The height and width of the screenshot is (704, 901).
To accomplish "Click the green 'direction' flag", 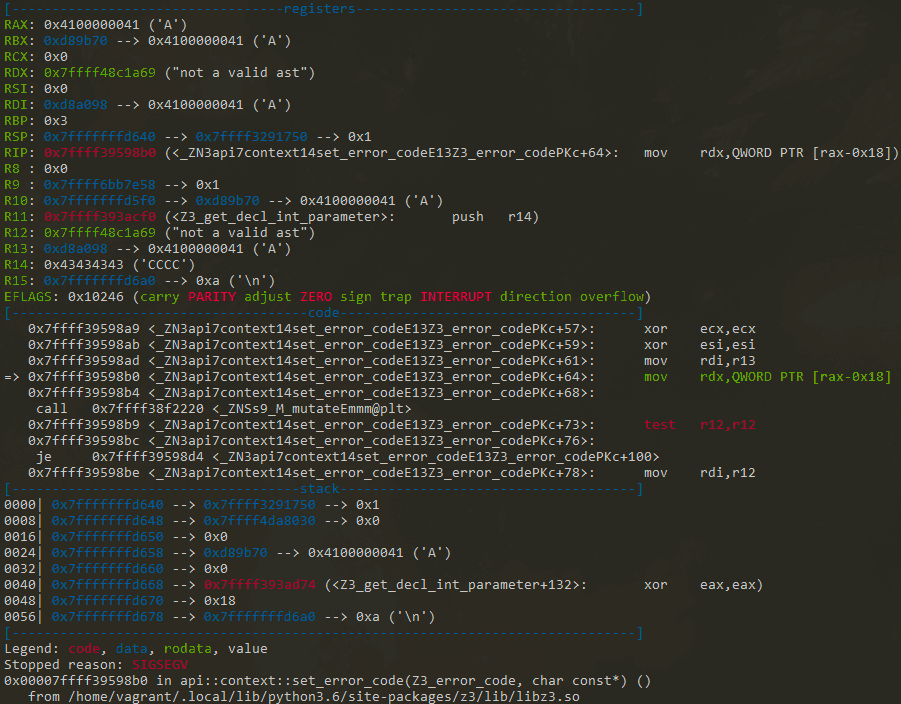I will point(536,297).
